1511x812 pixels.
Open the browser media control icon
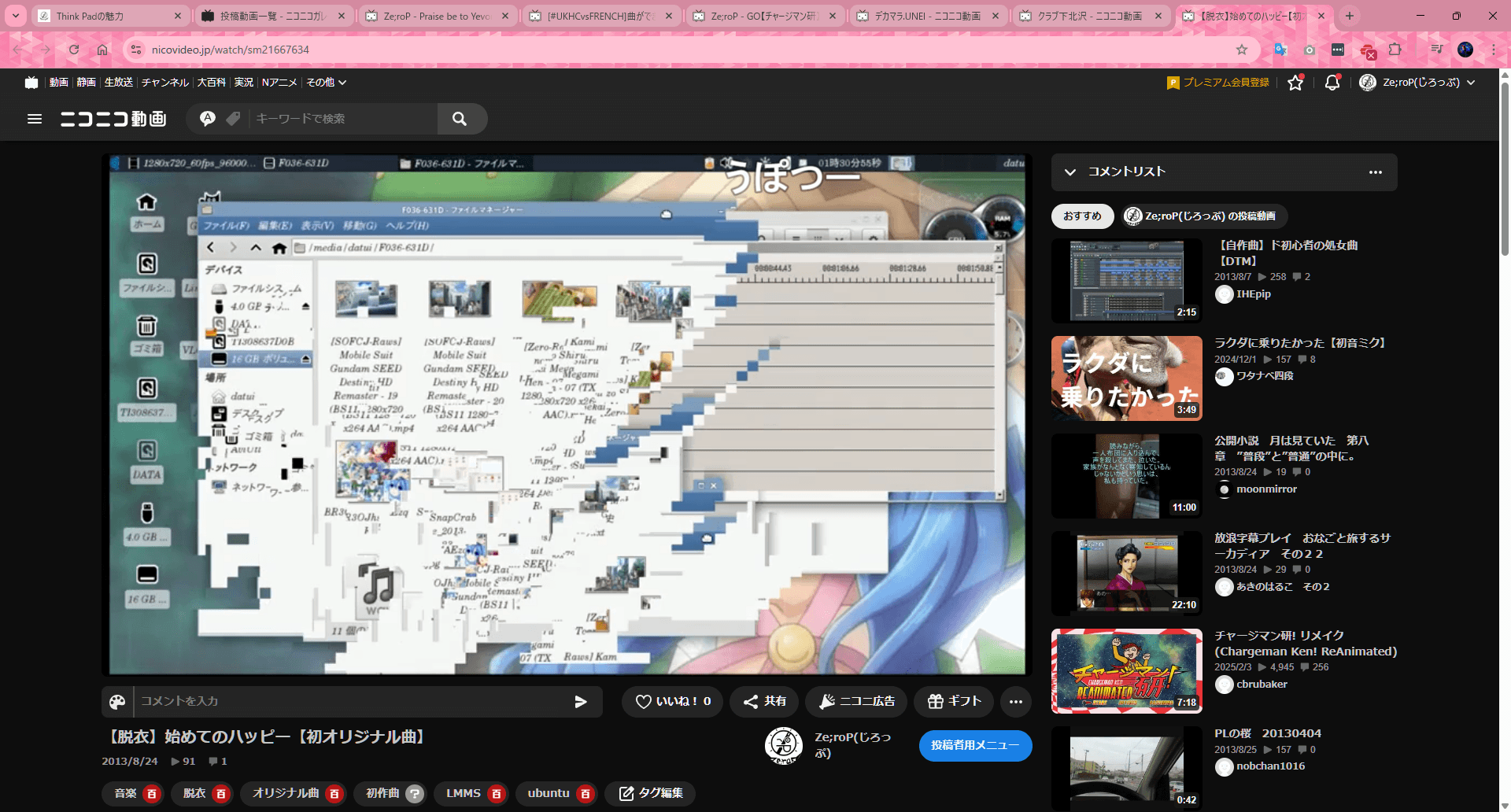coord(1437,50)
